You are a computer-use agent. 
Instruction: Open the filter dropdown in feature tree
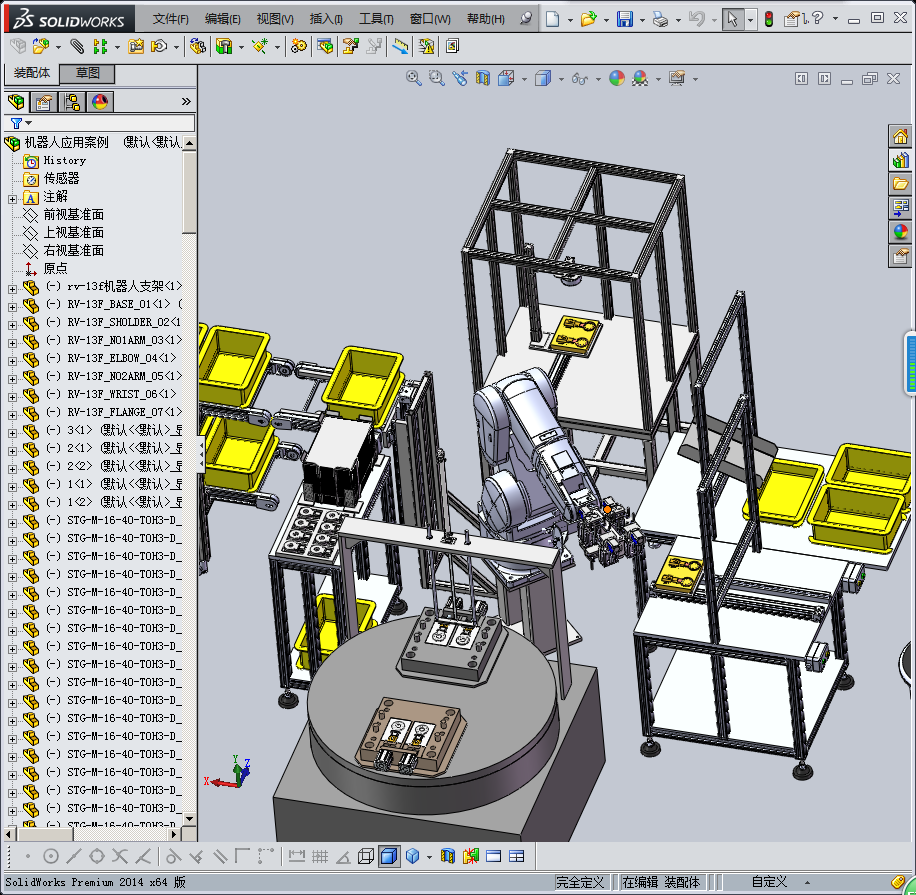(x=29, y=123)
